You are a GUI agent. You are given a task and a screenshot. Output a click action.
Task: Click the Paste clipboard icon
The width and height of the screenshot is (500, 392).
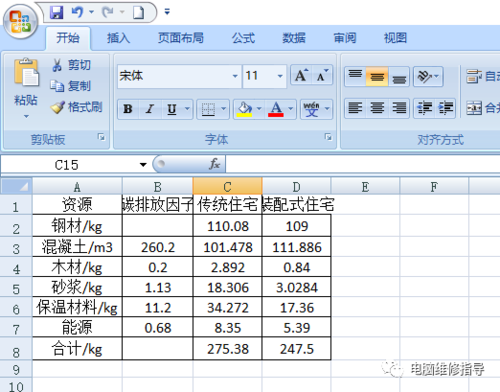[x=26, y=72]
